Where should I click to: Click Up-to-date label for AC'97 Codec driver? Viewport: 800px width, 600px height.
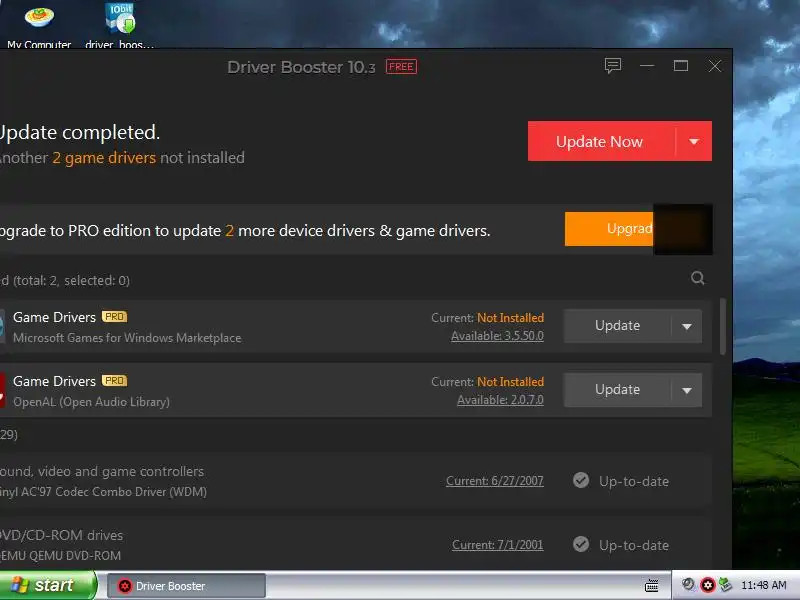634,481
